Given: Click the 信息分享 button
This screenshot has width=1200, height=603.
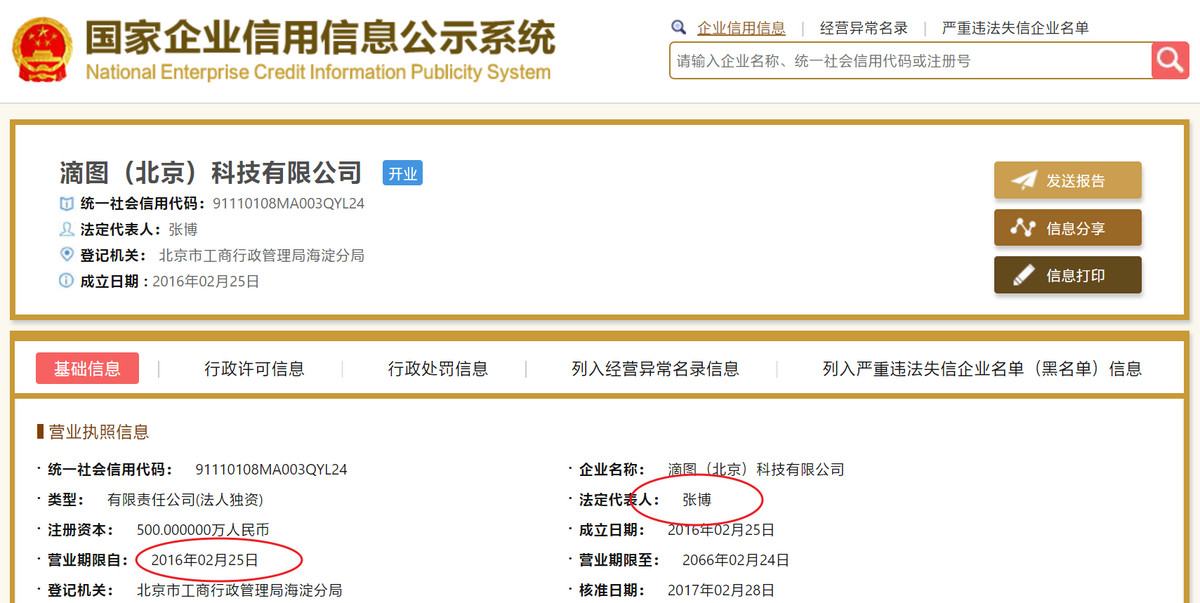Looking at the screenshot, I should point(1067,228).
